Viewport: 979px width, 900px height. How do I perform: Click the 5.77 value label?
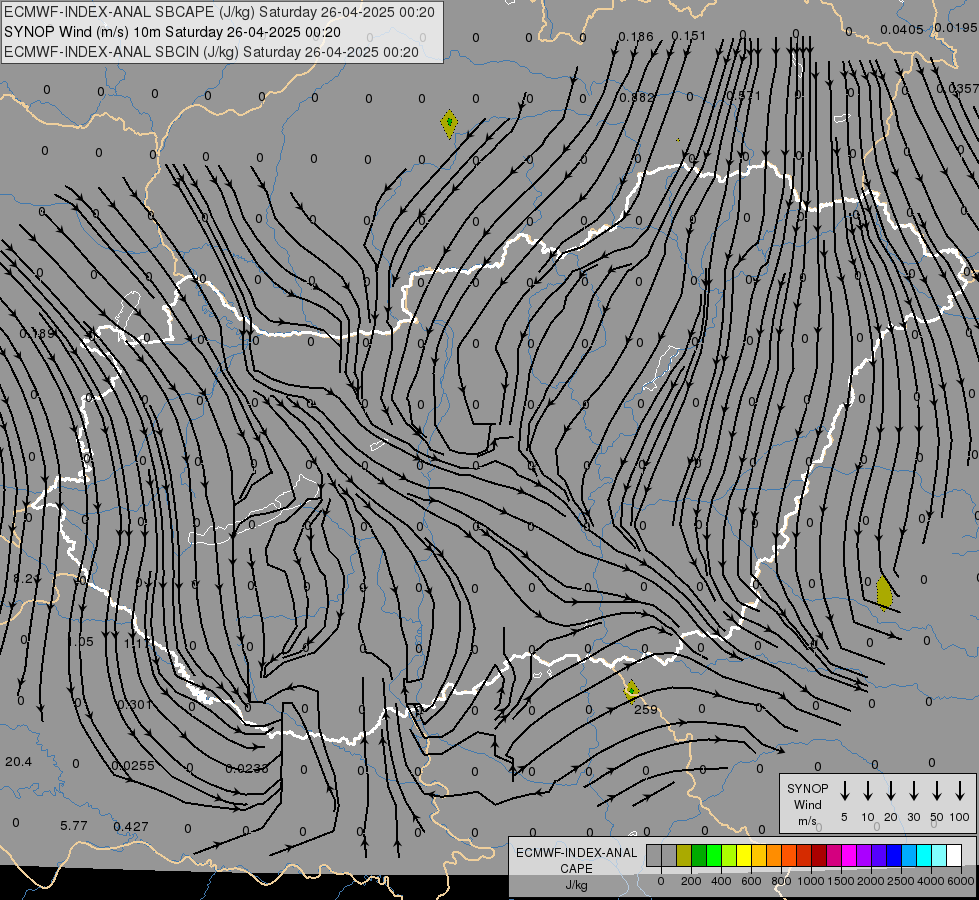[74, 826]
